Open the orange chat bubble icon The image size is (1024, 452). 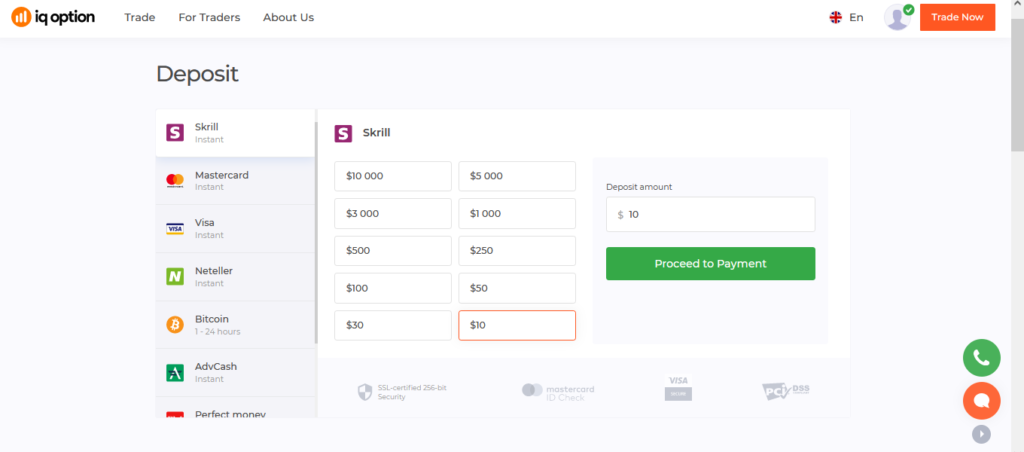pyautogui.click(x=981, y=400)
